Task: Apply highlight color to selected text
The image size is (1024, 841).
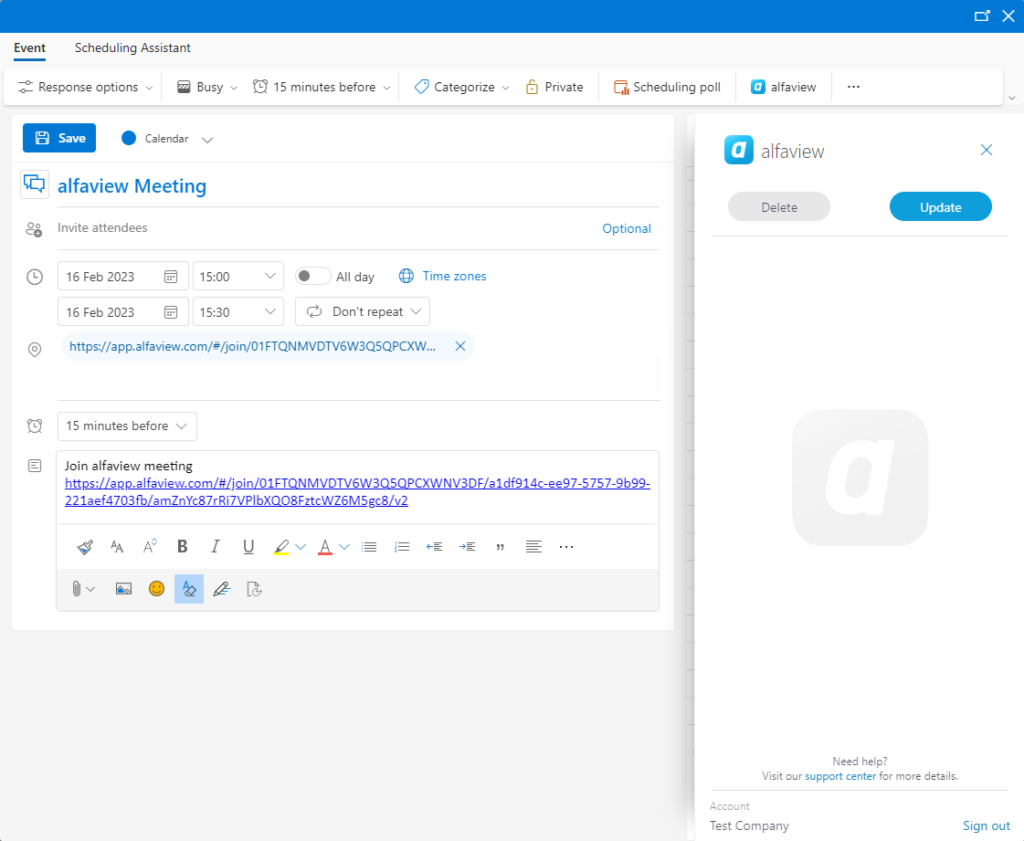Action: (x=284, y=546)
